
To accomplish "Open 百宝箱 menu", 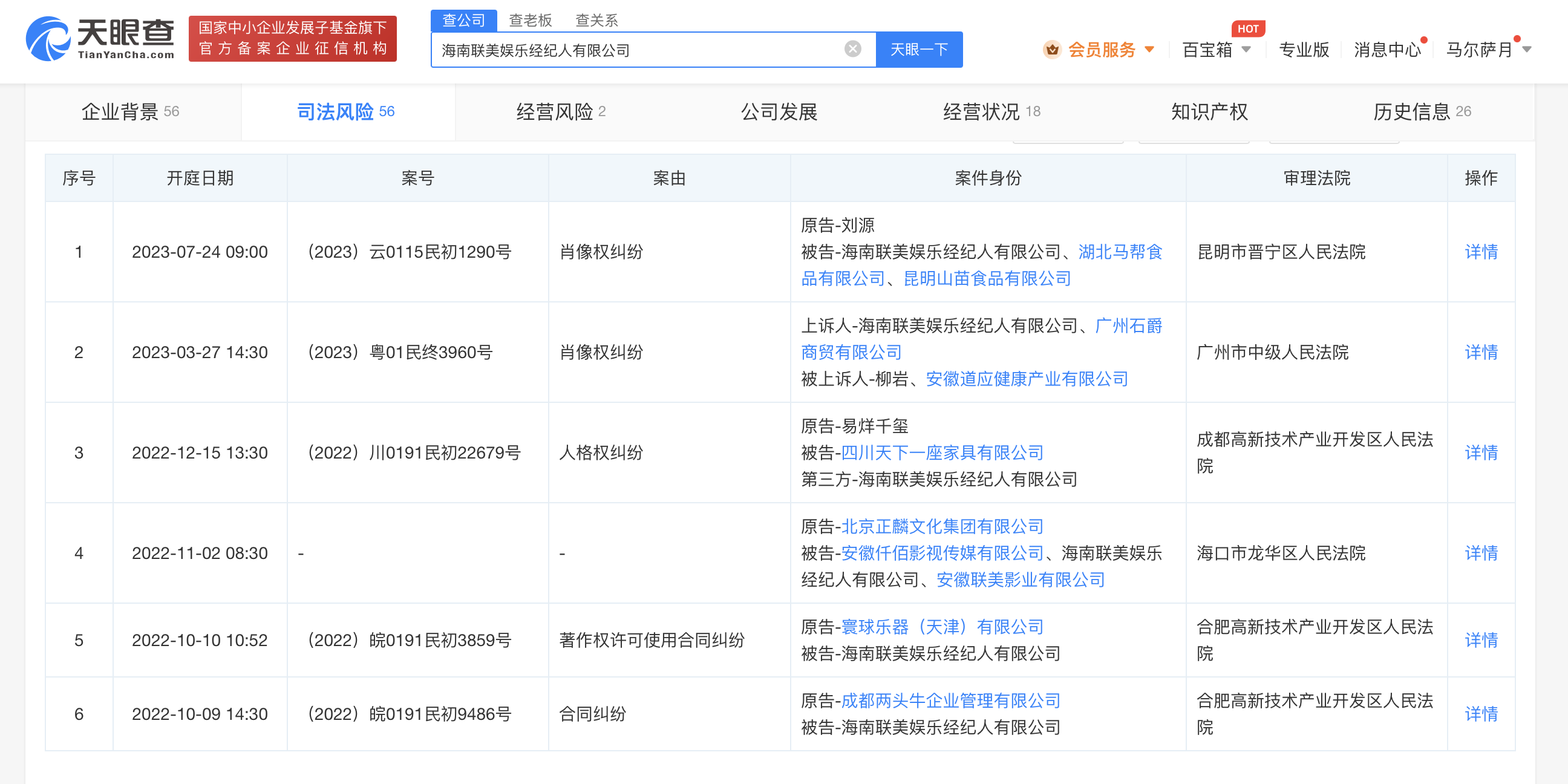I will [x=1206, y=50].
